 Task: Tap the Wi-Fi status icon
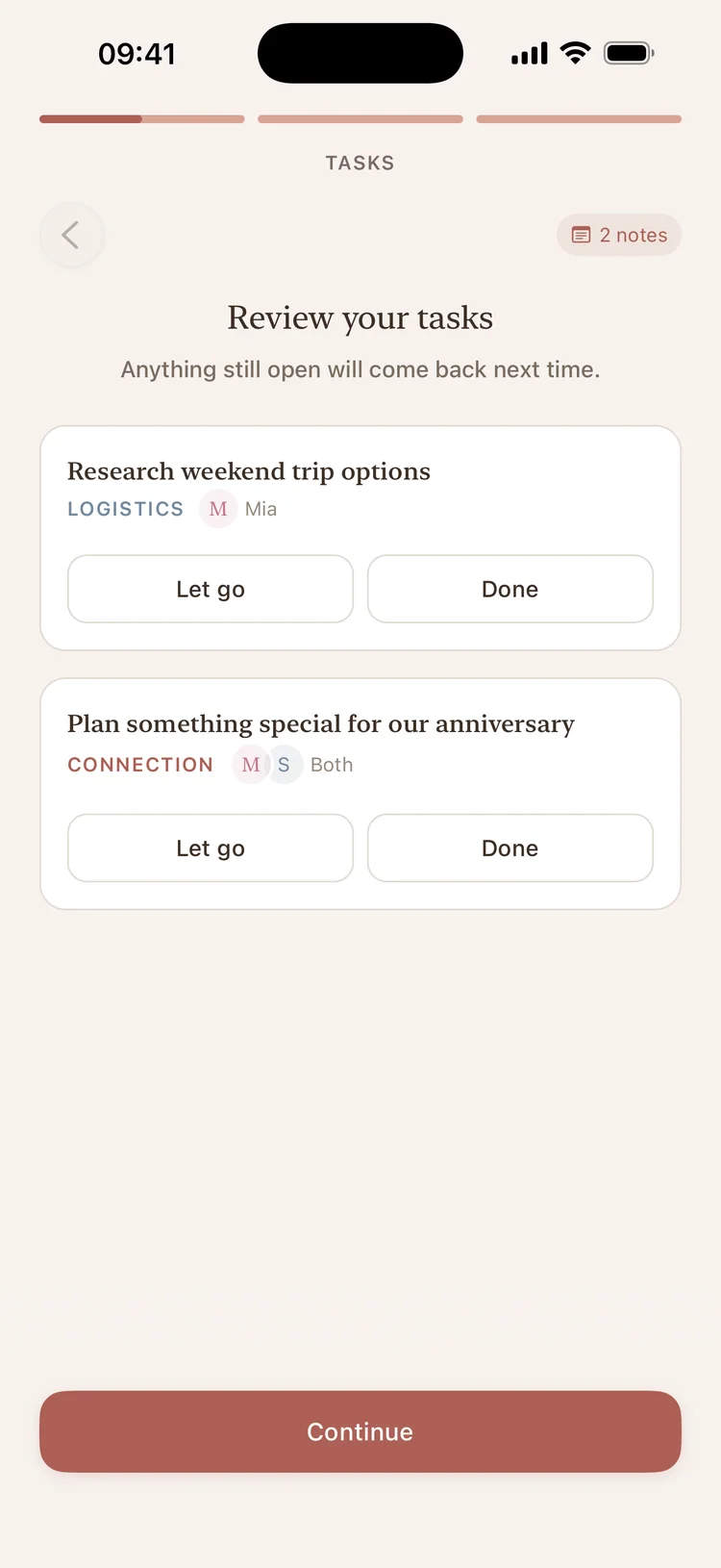(x=575, y=53)
